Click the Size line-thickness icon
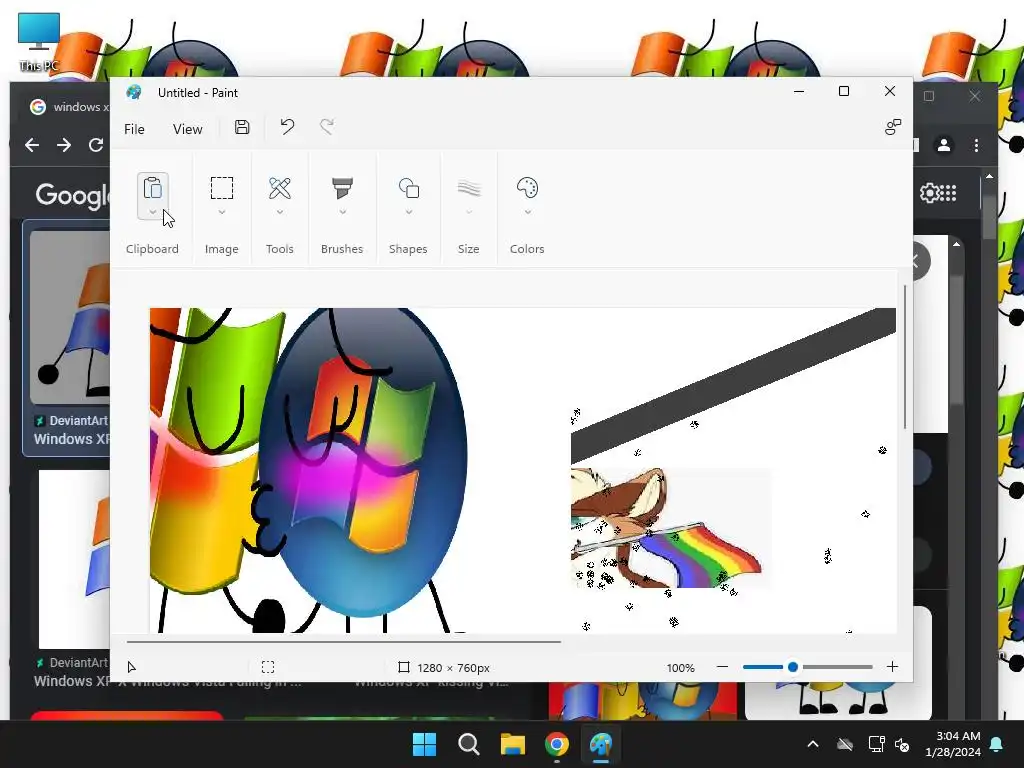Viewport: 1024px width, 768px height. click(x=469, y=189)
